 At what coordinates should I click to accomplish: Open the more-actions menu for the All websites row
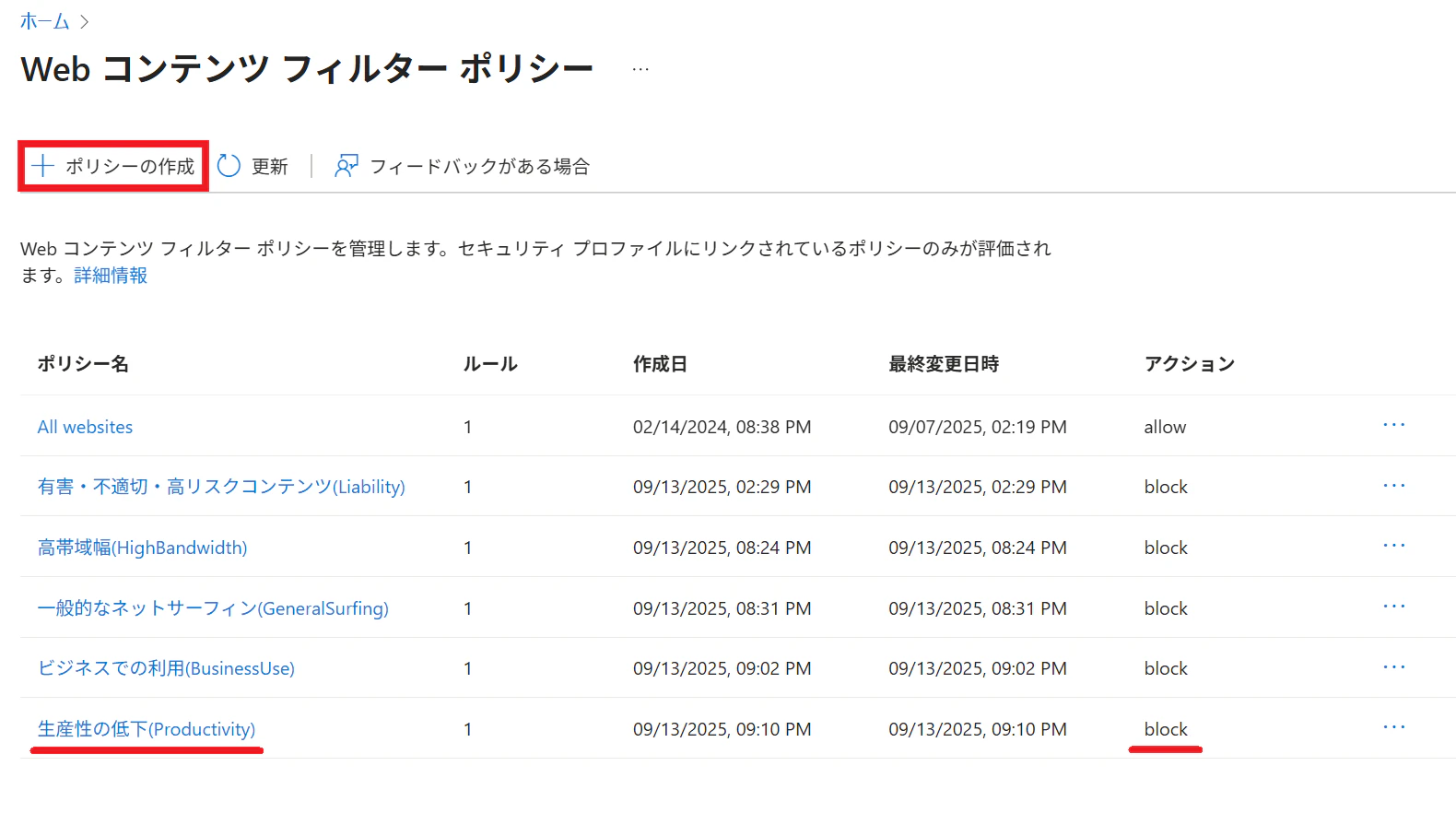click(1393, 425)
